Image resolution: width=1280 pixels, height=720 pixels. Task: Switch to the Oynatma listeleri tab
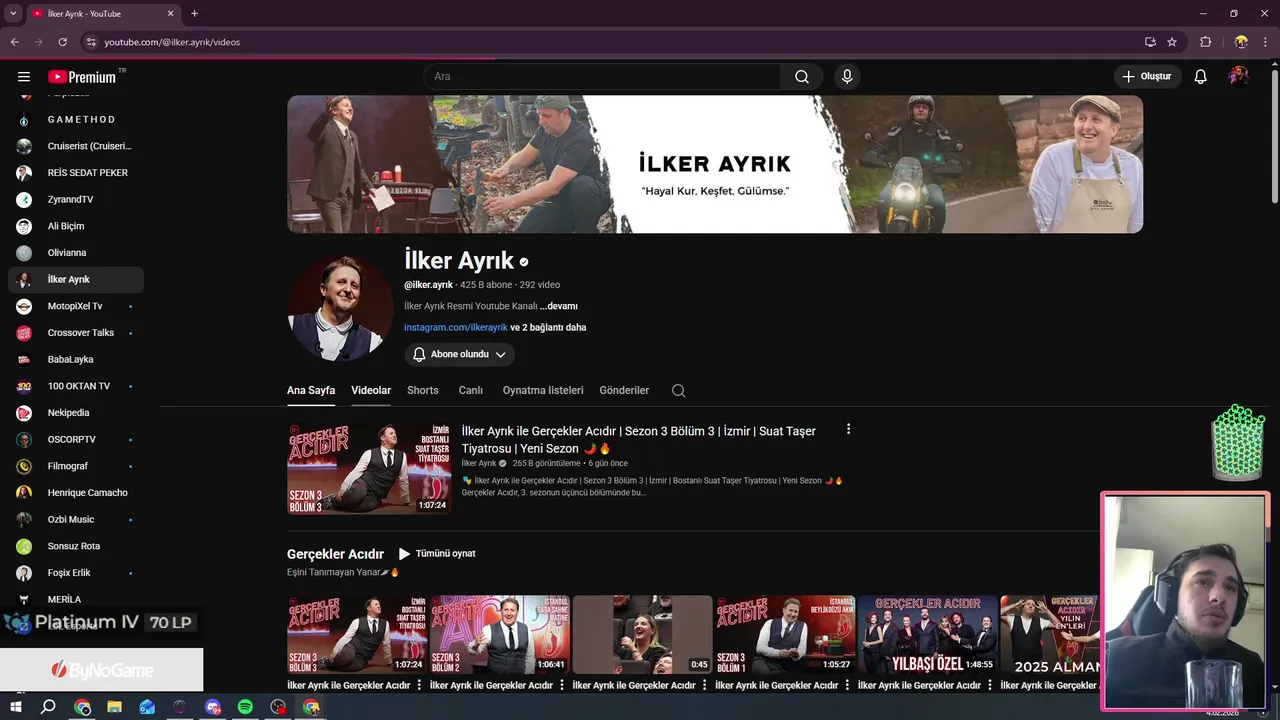click(x=543, y=390)
